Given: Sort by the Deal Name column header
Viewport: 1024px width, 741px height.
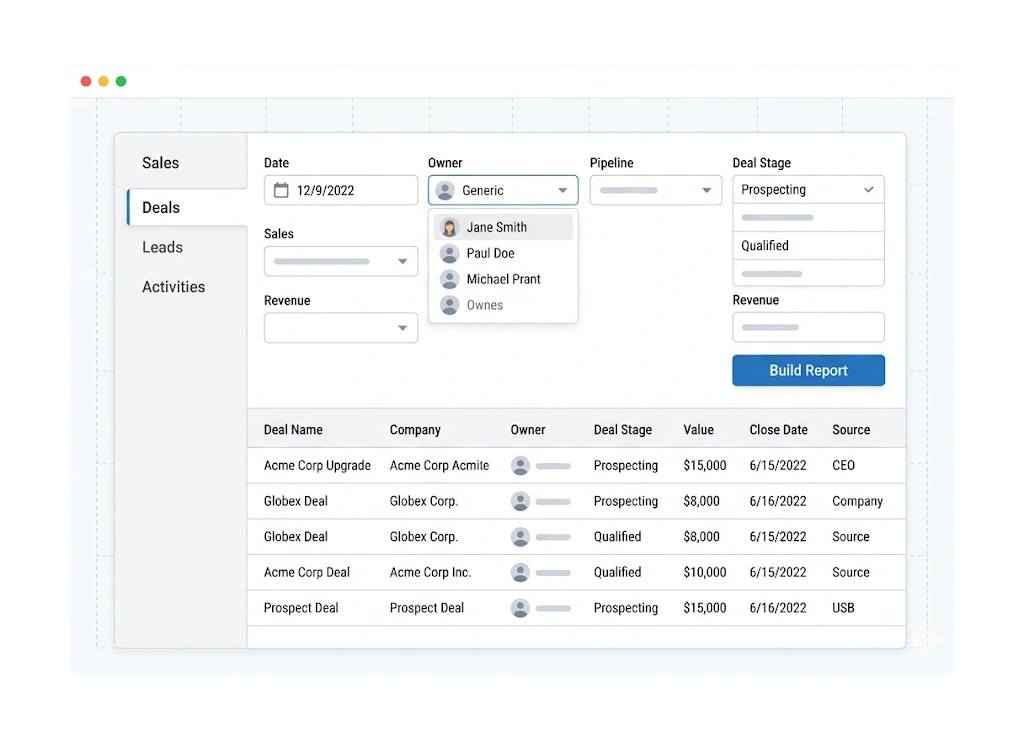Looking at the screenshot, I should click(293, 430).
